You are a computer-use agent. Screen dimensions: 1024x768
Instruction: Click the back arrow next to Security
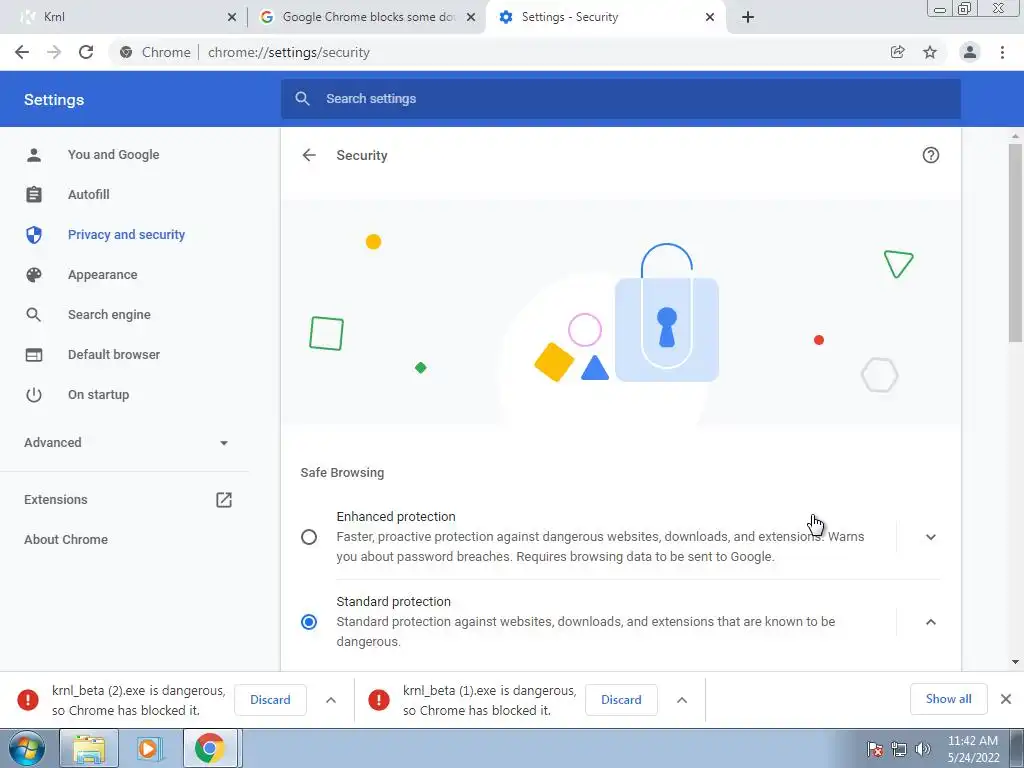click(309, 155)
